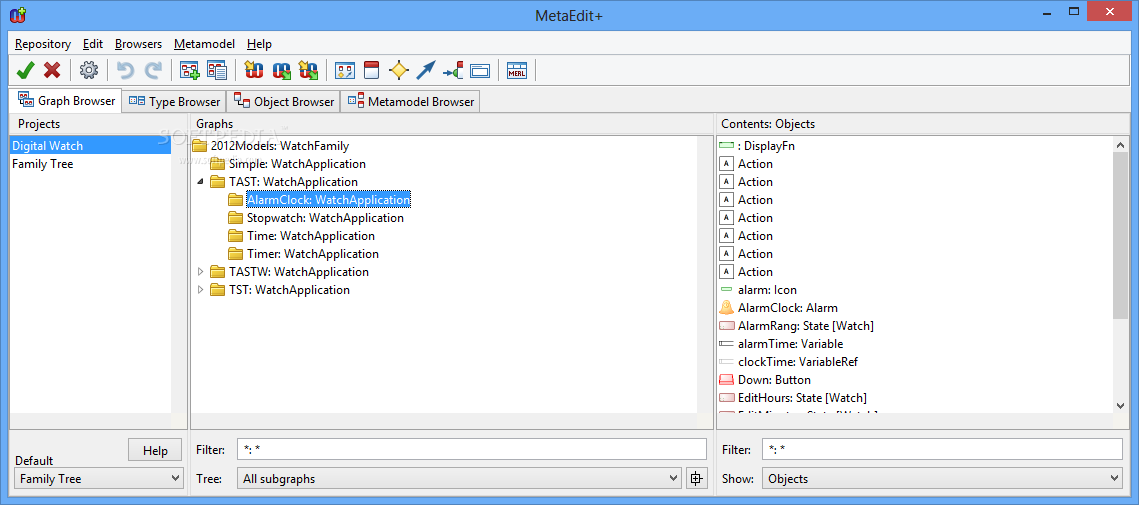This screenshot has width=1139, height=505.
Task: Open the Help menu
Action: [x=259, y=44]
